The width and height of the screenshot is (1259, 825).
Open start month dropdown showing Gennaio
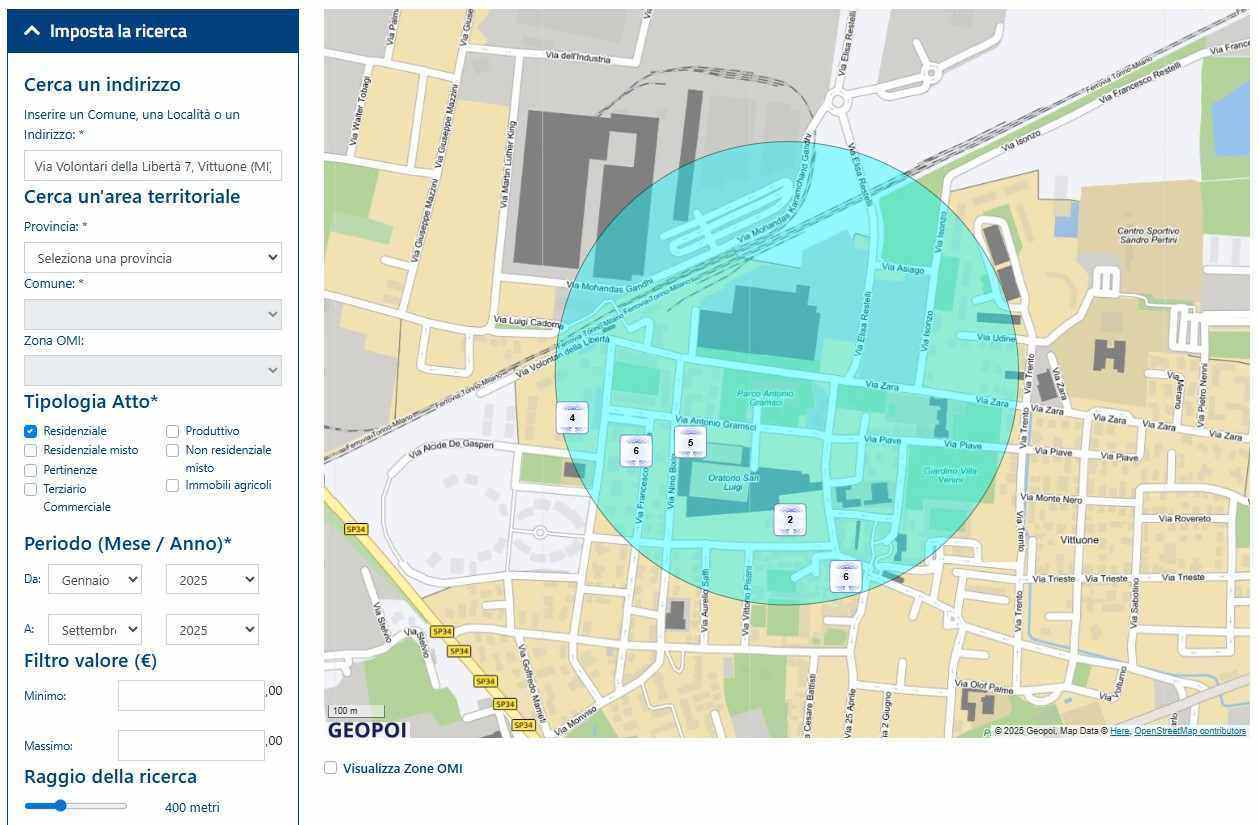click(x=95, y=580)
